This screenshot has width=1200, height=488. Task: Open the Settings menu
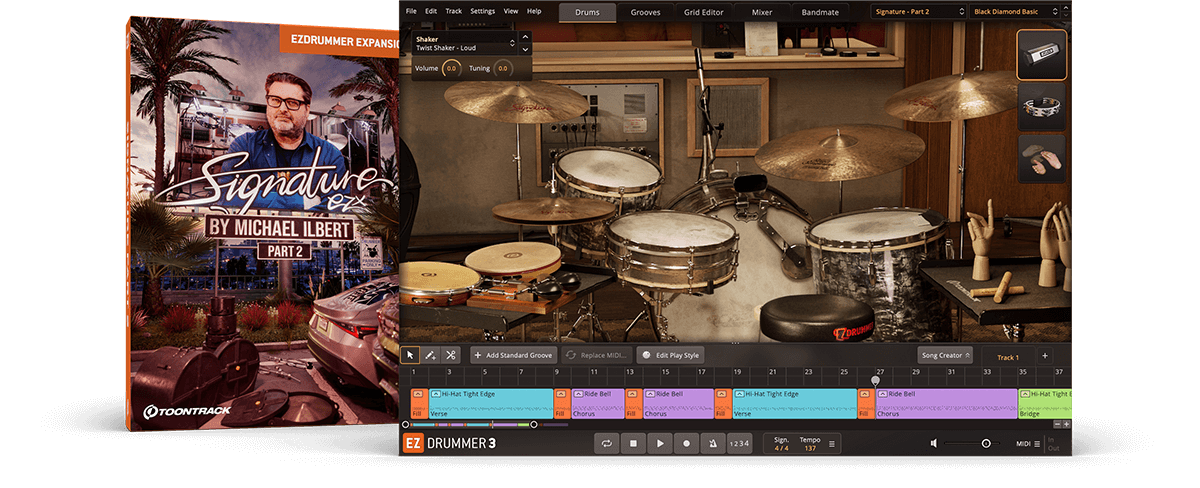pos(482,11)
